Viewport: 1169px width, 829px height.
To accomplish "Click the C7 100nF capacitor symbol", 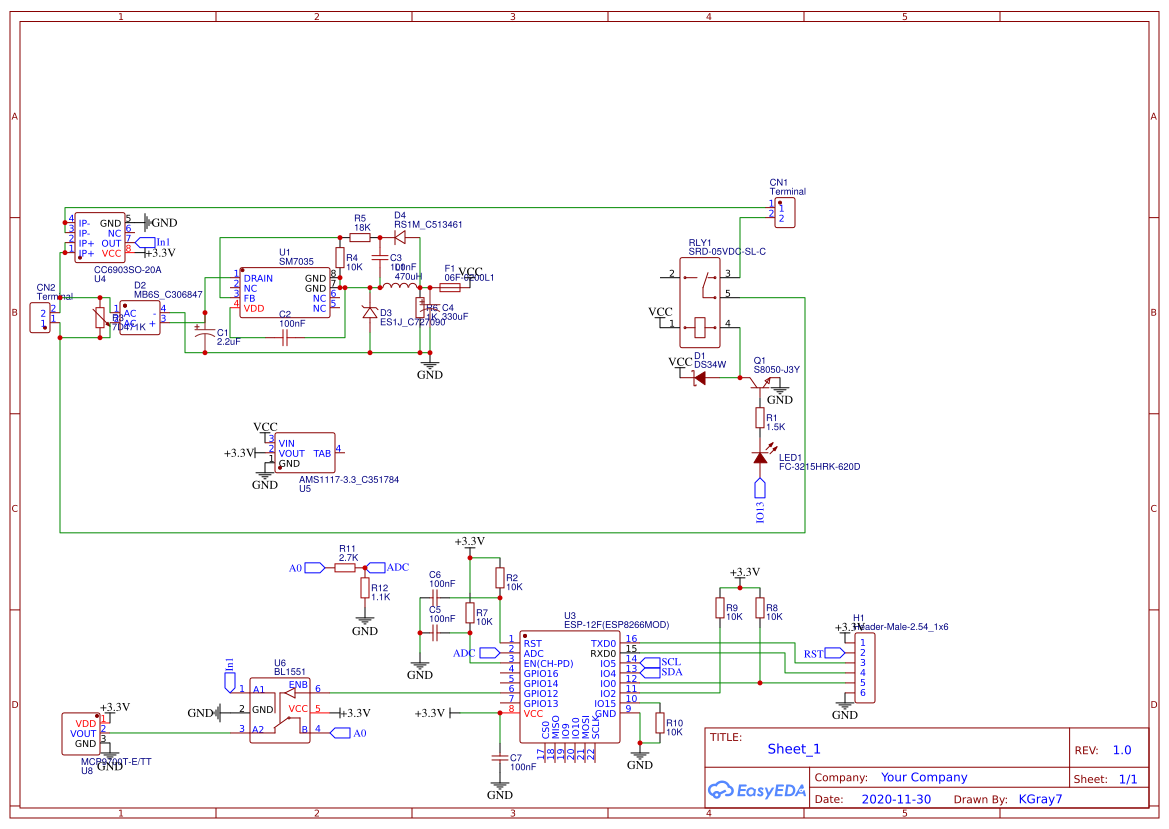I will click(x=499, y=759).
